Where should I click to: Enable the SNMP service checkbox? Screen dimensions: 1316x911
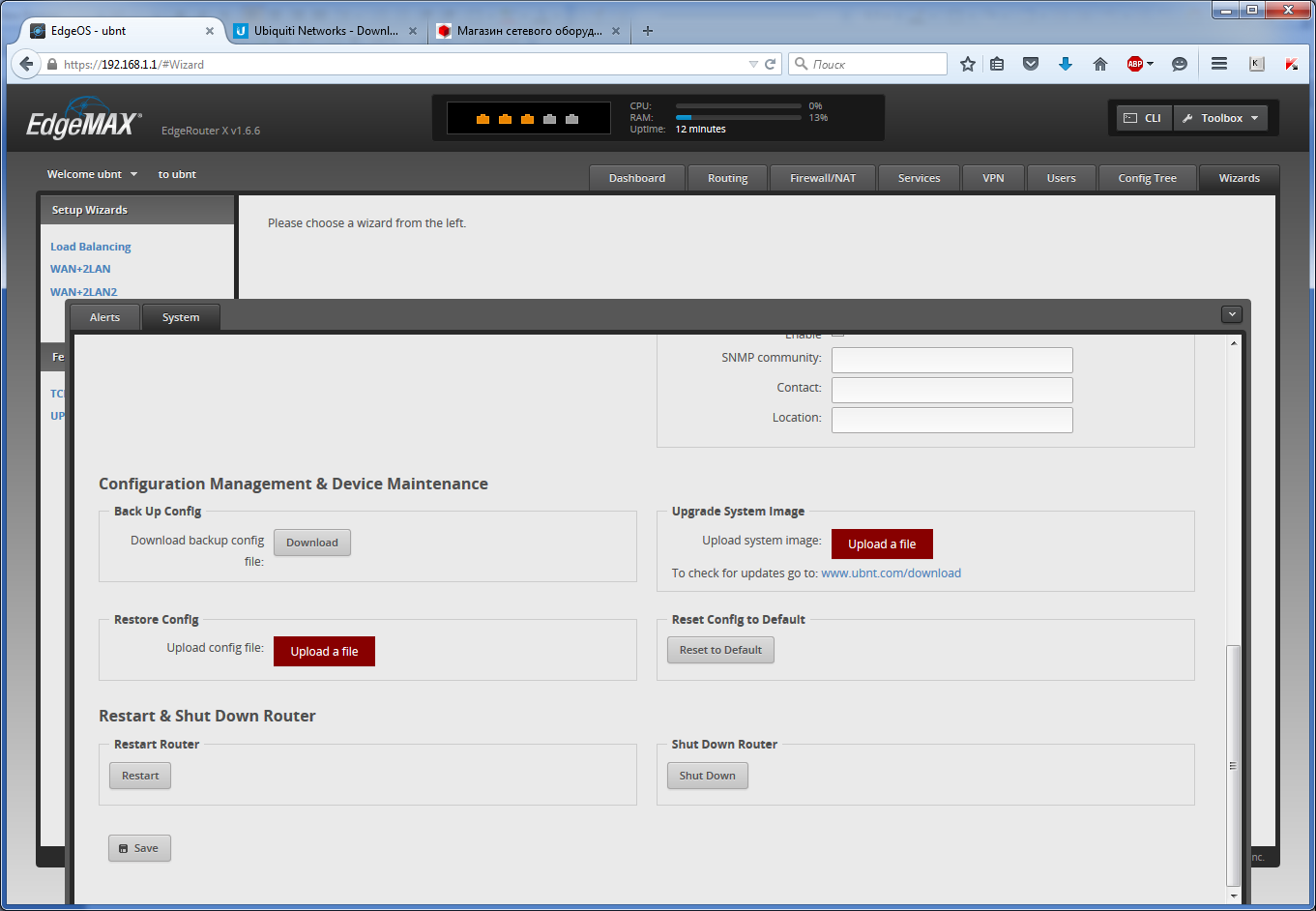837,333
